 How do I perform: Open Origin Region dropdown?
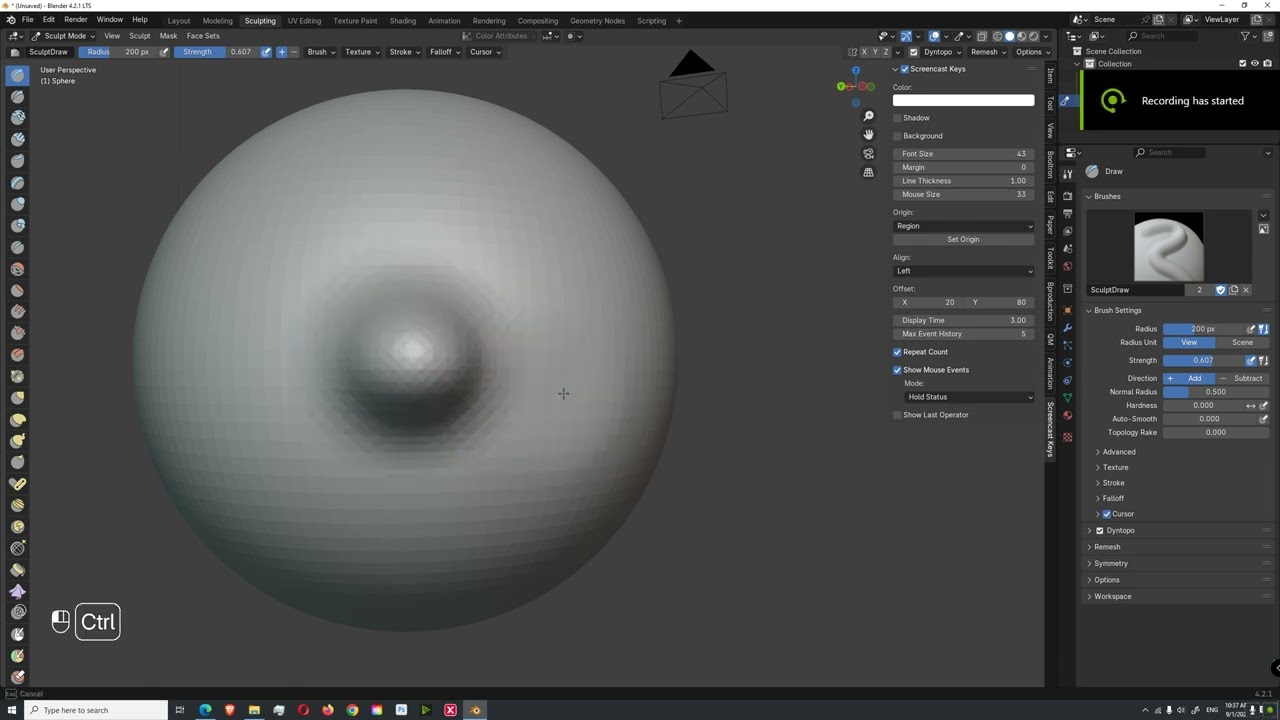[964, 226]
